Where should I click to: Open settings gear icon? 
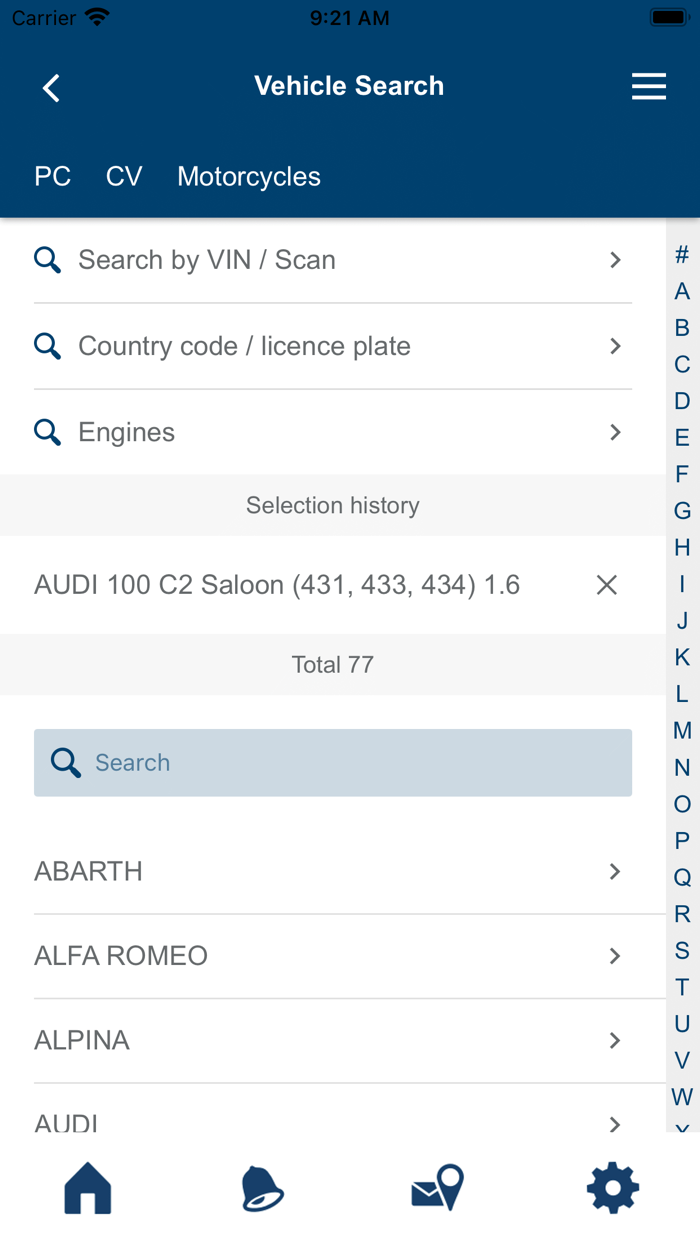[612, 1189]
